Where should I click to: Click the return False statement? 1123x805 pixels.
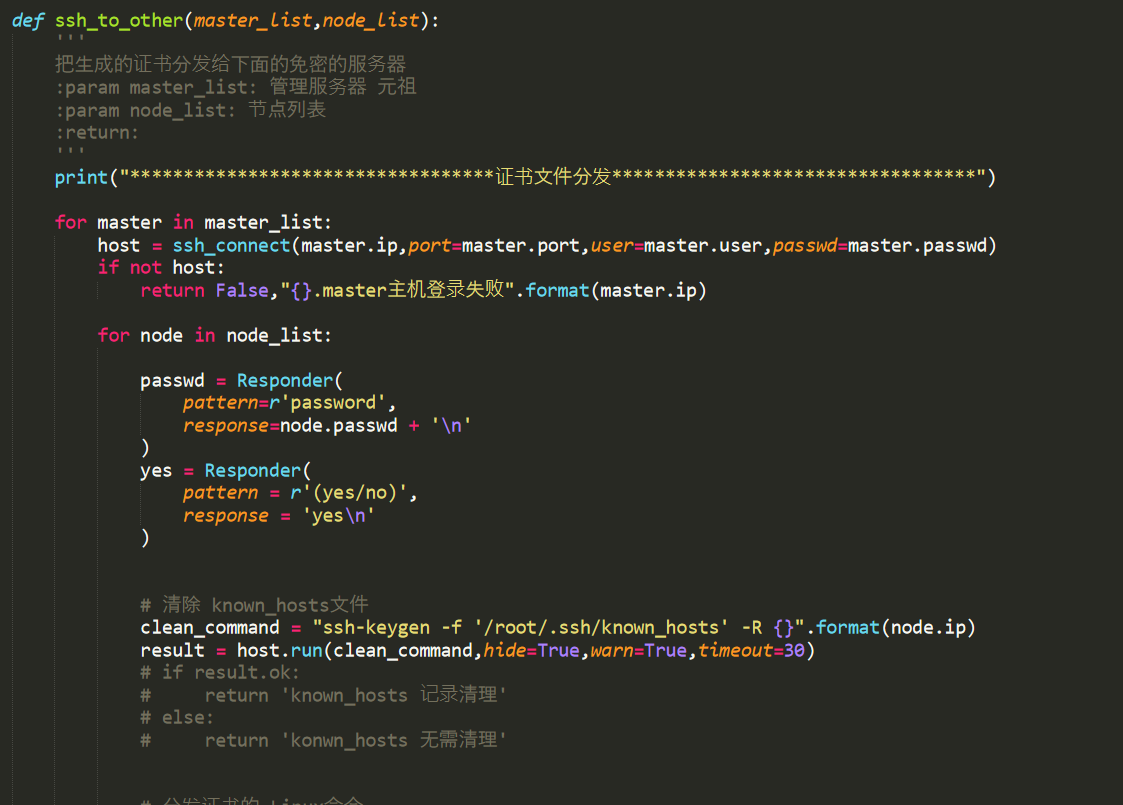tap(204, 291)
